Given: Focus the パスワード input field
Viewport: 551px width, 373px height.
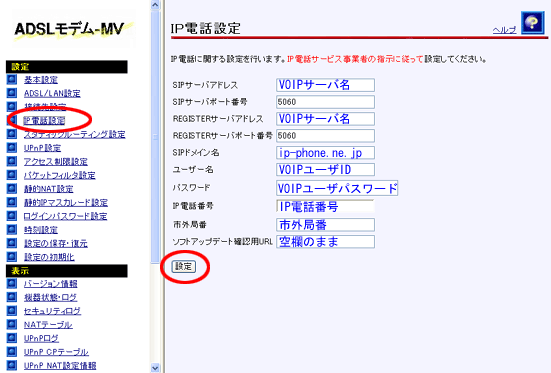Looking at the screenshot, I should coord(337,188).
